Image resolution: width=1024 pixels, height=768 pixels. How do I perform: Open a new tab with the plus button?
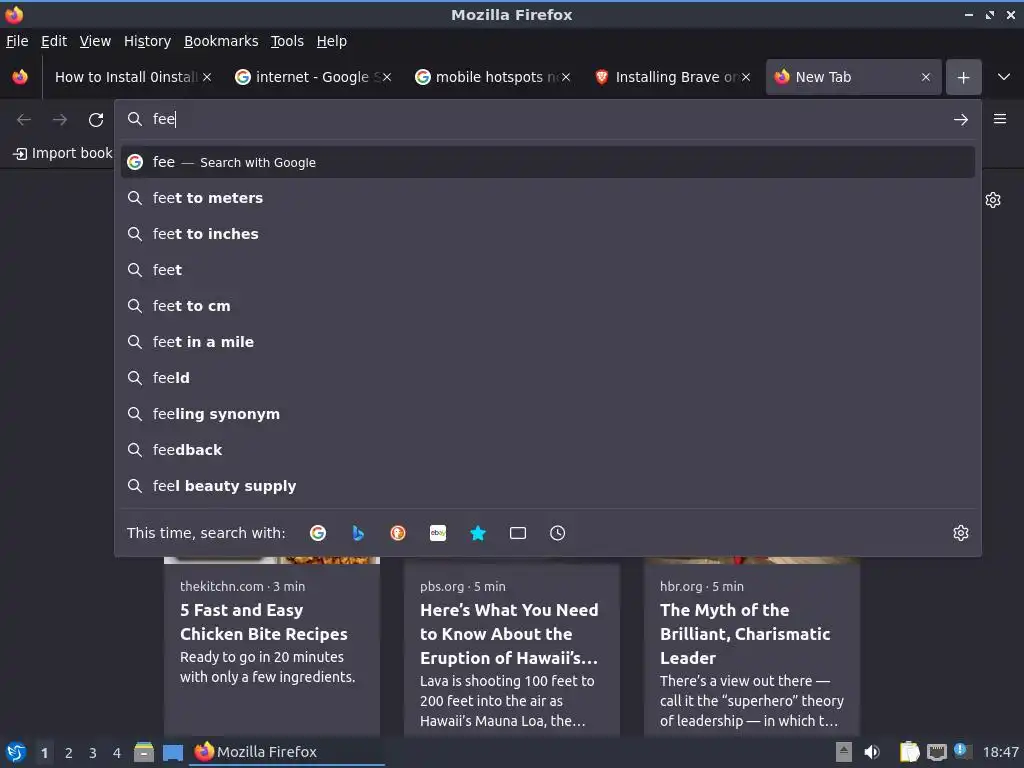[x=963, y=78]
